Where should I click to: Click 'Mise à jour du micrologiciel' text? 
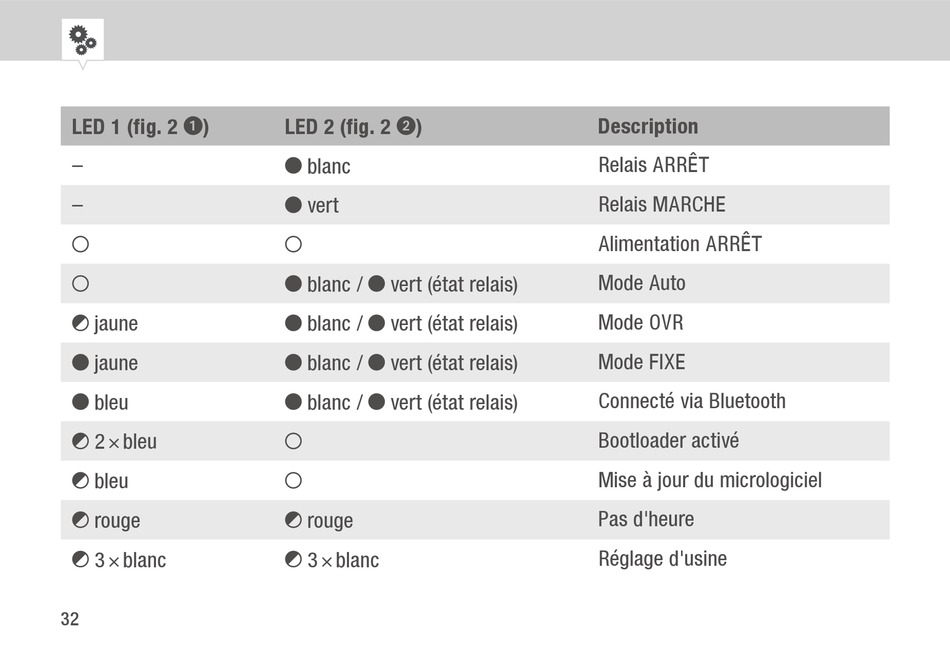pyautogui.click(x=710, y=480)
